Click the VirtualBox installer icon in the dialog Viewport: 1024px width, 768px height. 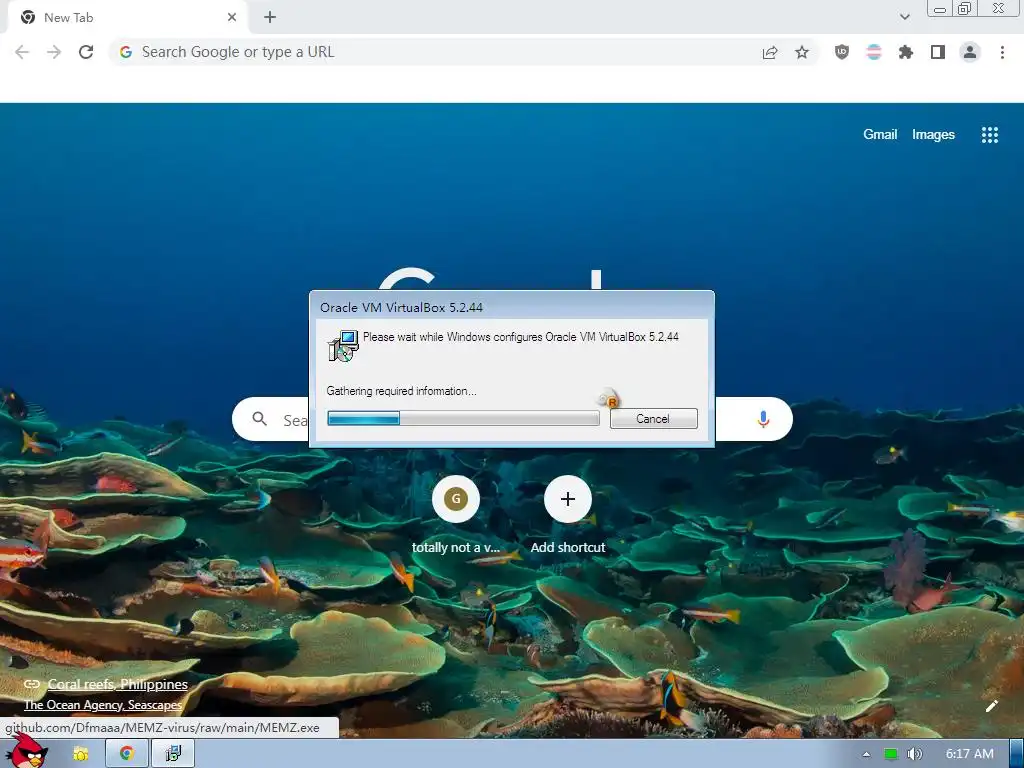(x=343, y=346)
